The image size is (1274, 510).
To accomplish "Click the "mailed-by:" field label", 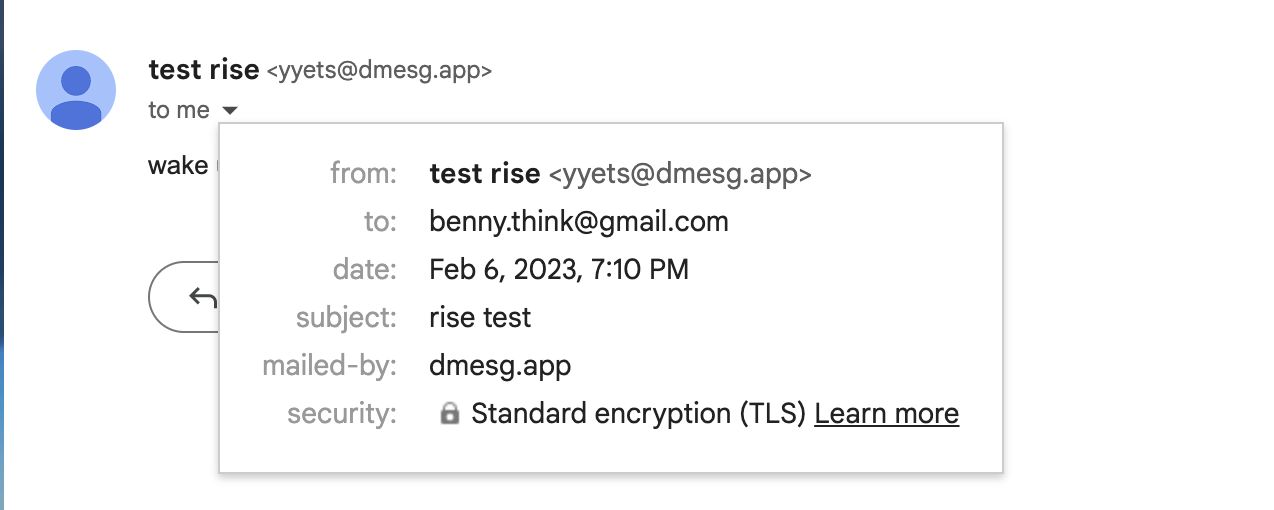I will [330, 365].
